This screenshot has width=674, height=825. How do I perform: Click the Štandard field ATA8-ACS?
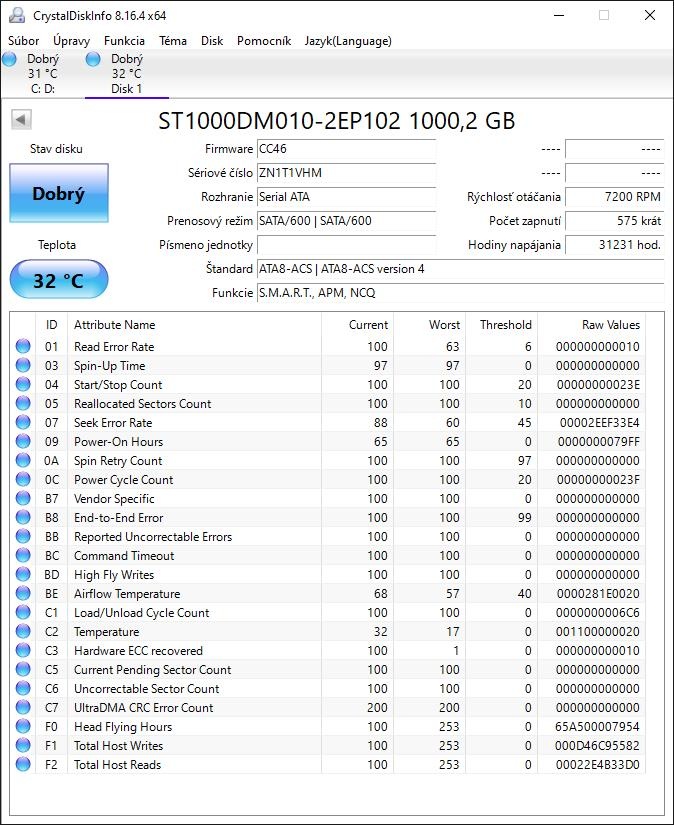460,269
